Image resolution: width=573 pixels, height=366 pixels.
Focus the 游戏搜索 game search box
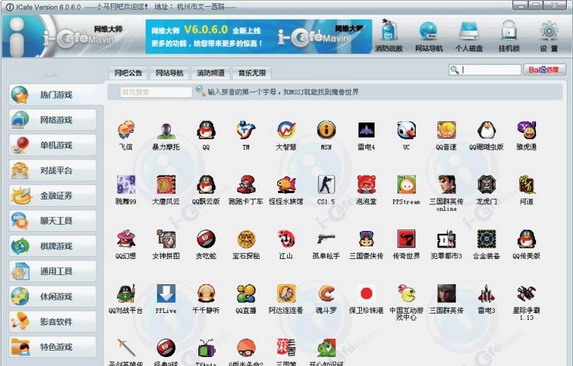(x=156, y=92)
